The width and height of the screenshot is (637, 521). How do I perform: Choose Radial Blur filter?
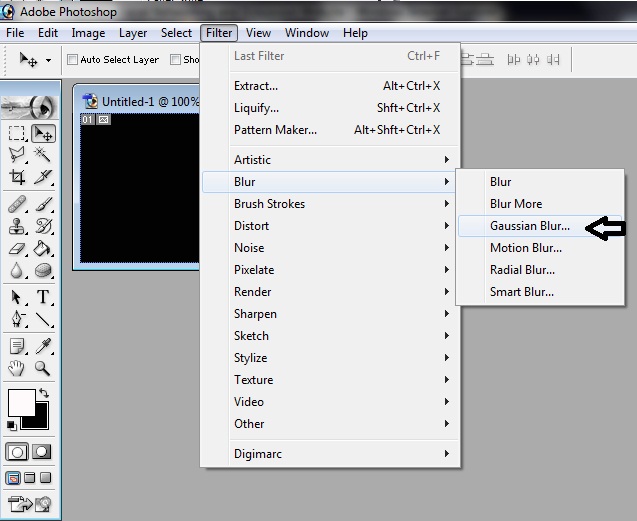(x=540, y=269)
